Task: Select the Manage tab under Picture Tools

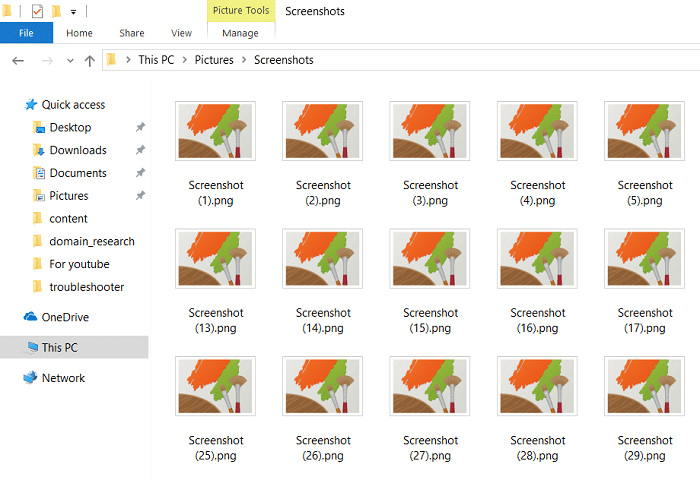Action: pos(240,33)
